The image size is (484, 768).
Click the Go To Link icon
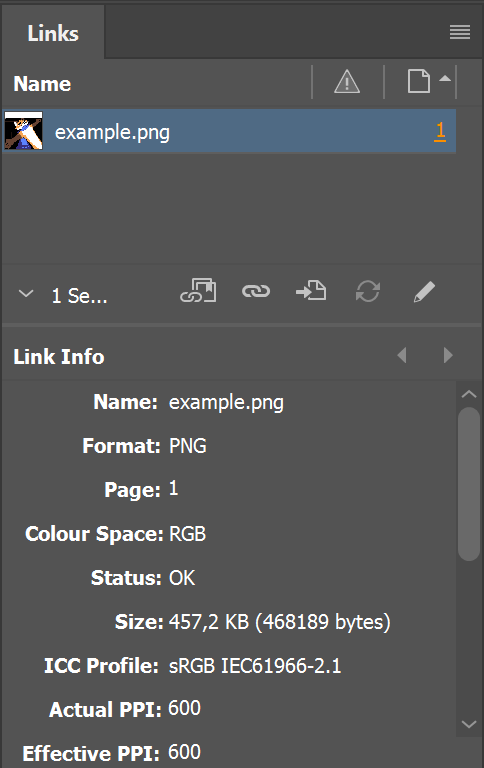(311, 291)
